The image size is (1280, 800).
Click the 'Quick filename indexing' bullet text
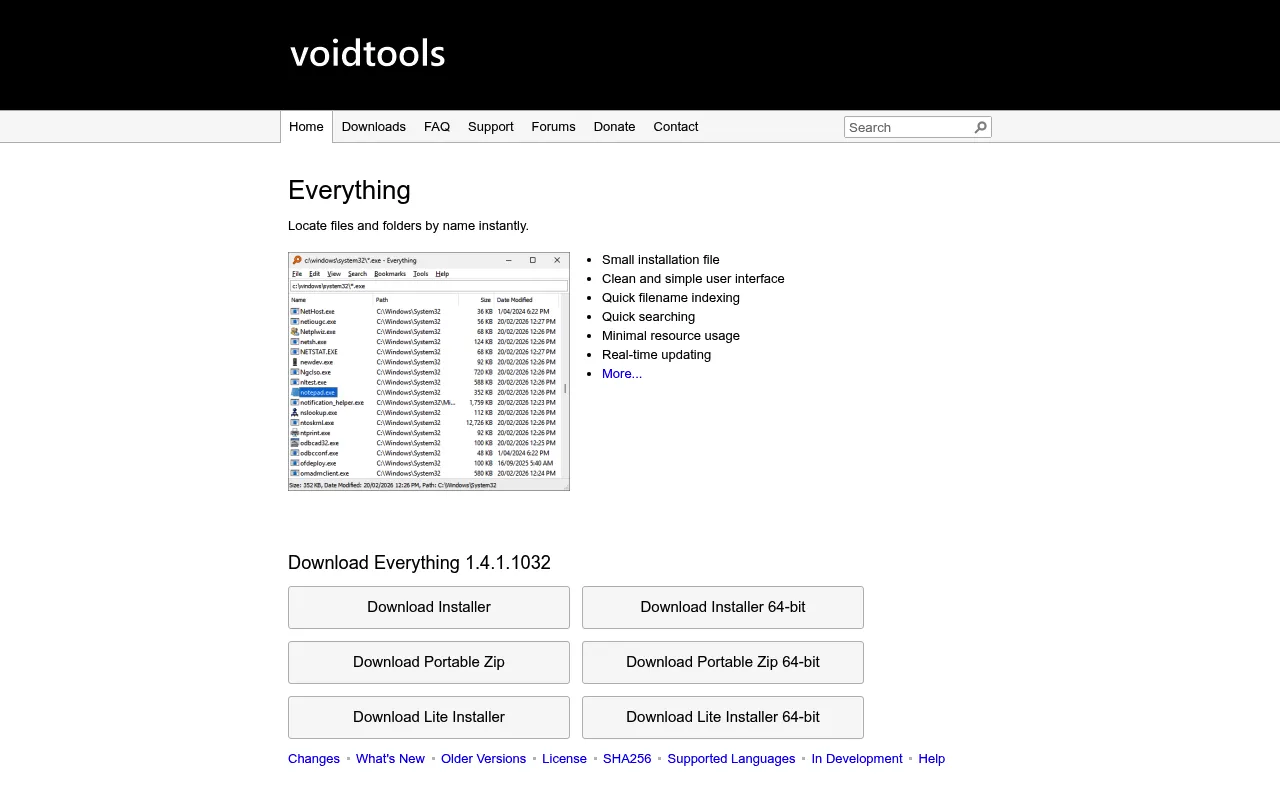tap(671, 298)
